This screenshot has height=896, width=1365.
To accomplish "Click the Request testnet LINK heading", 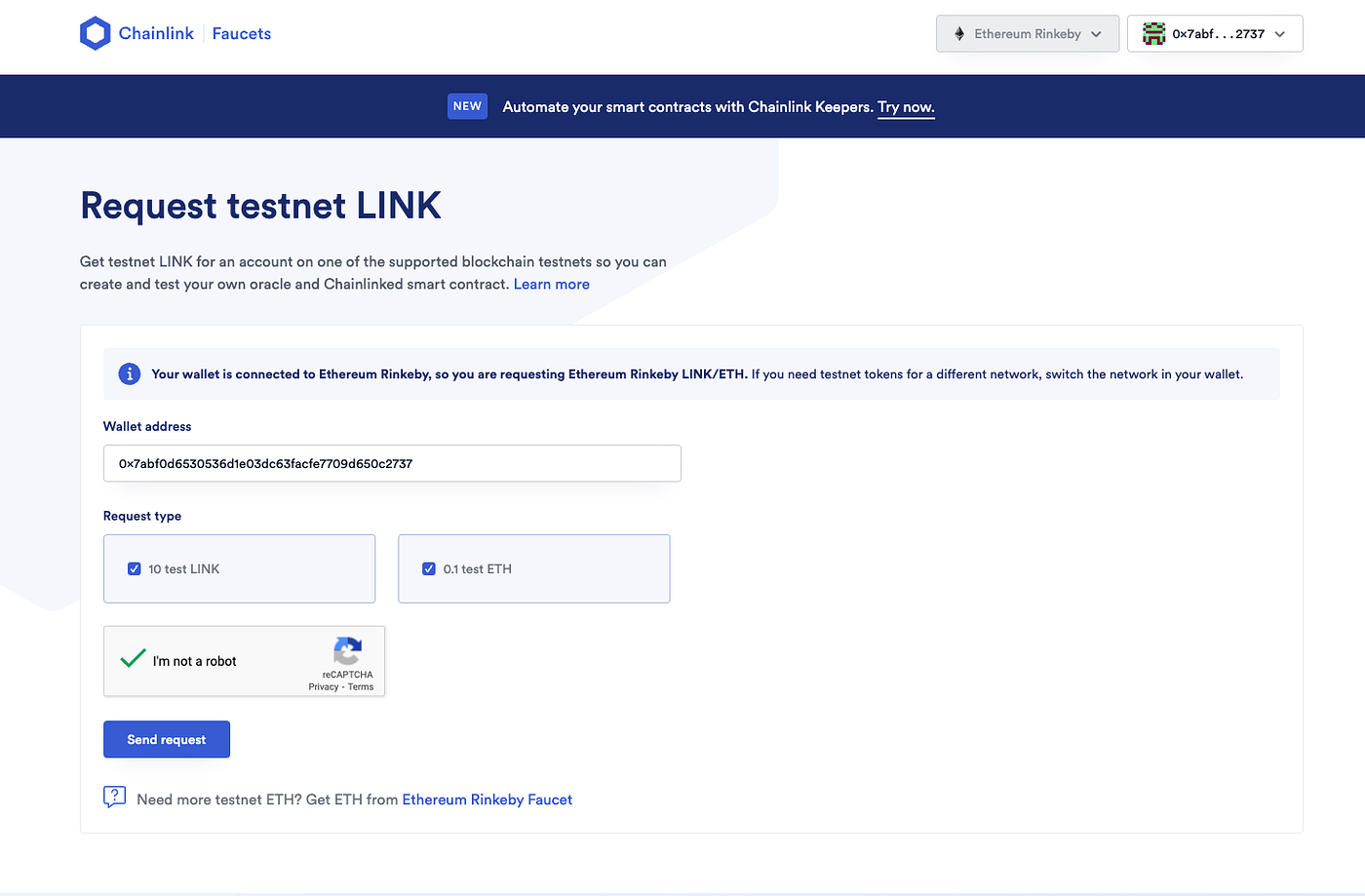I will click(260, 206).
